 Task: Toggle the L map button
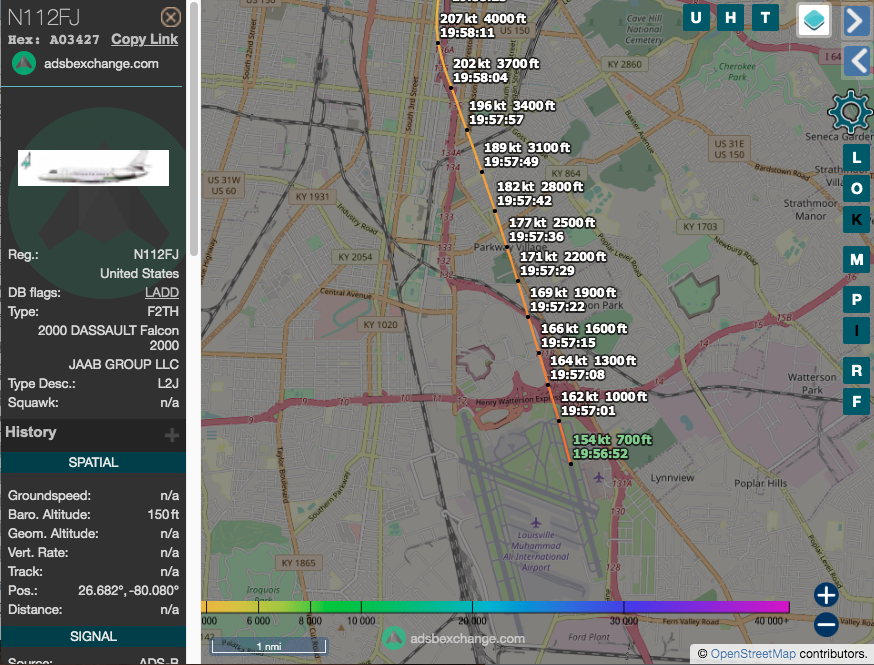click(856, 158)
